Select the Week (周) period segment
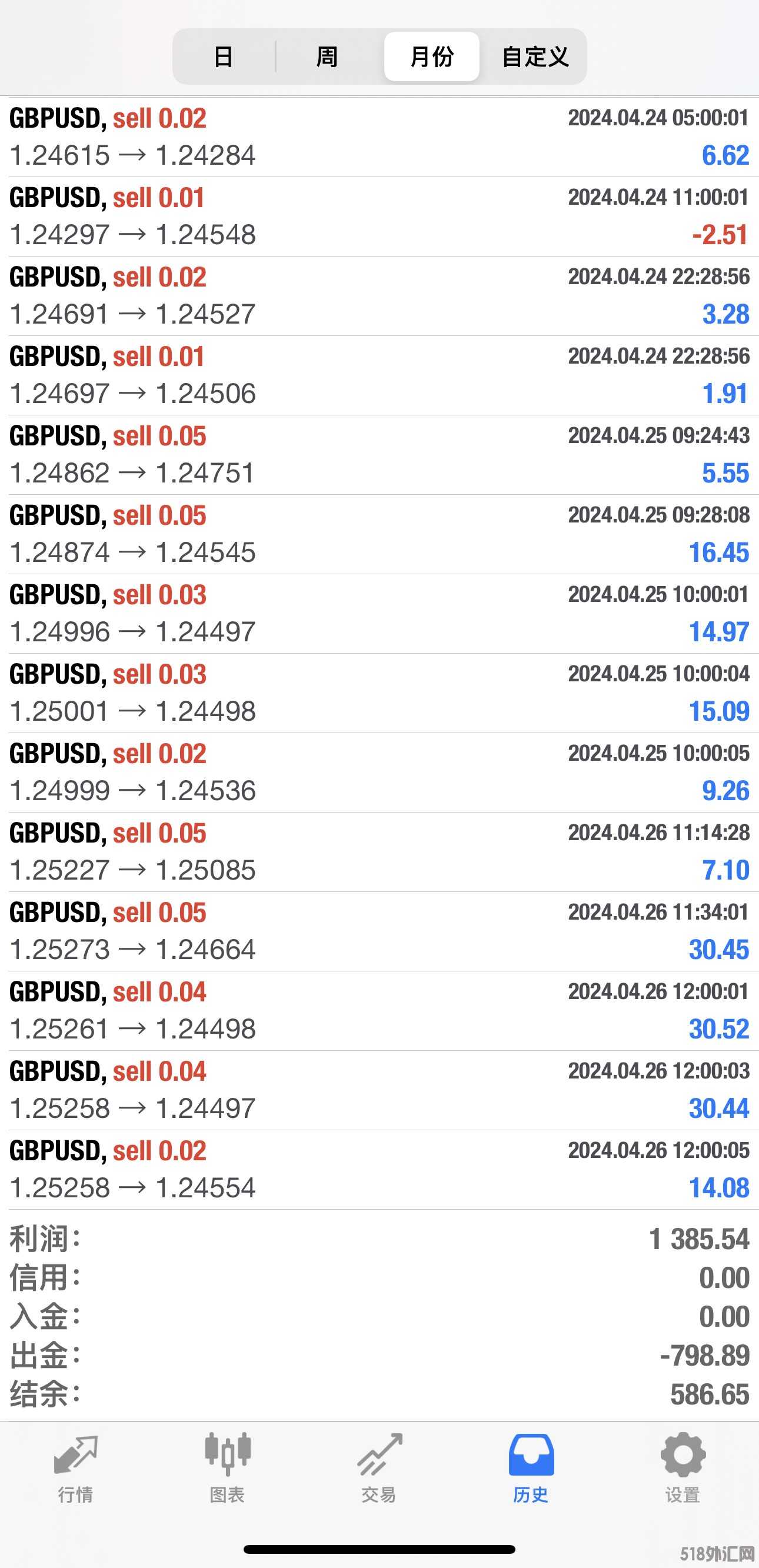Image resolution: width=759 pixels, height=1568 pixels. pos(328,56)
